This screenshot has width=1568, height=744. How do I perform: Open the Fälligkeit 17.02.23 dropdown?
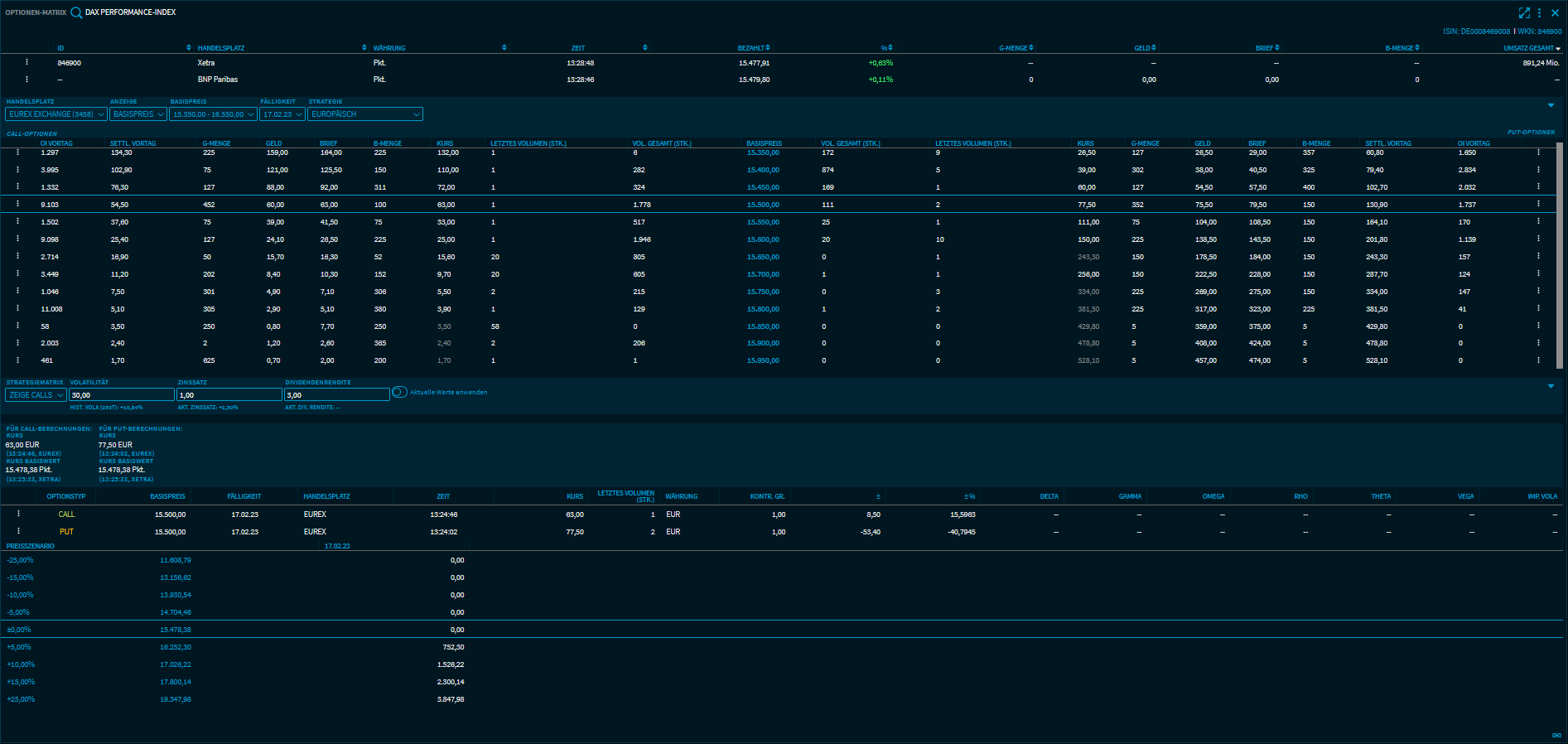(282, 114)
